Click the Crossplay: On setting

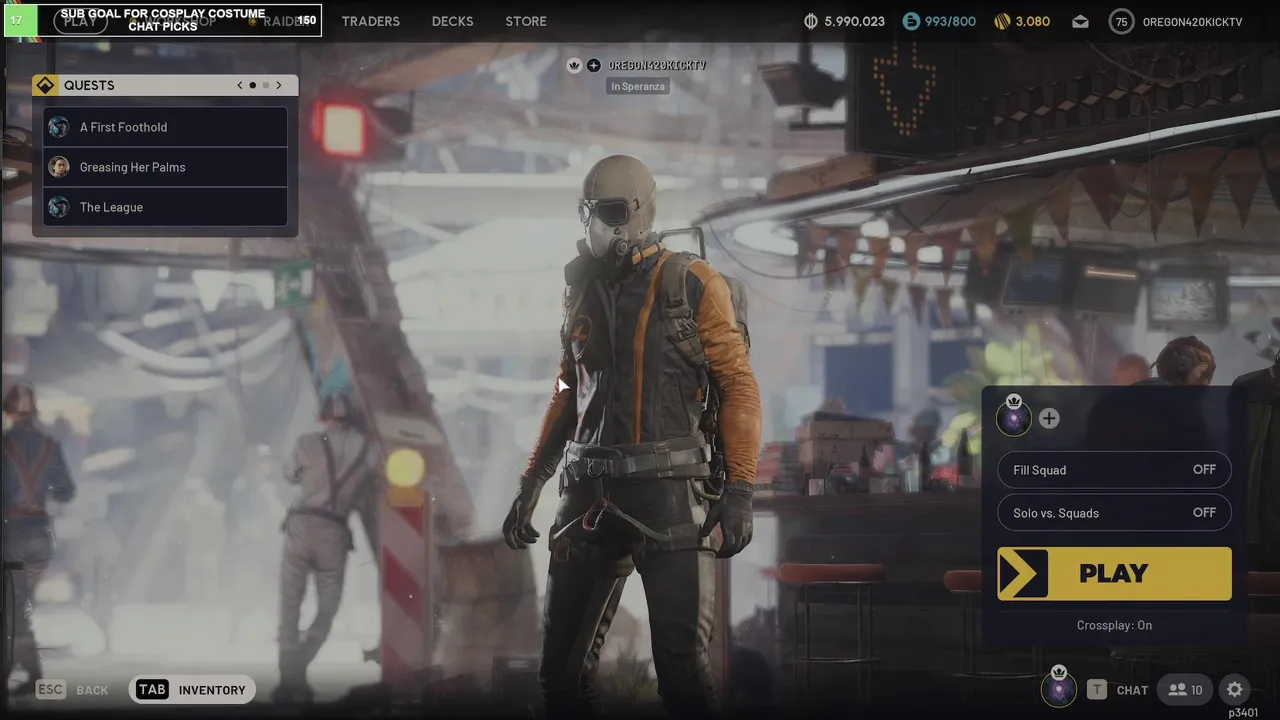pyautogui.click(x=1114, y=625)
